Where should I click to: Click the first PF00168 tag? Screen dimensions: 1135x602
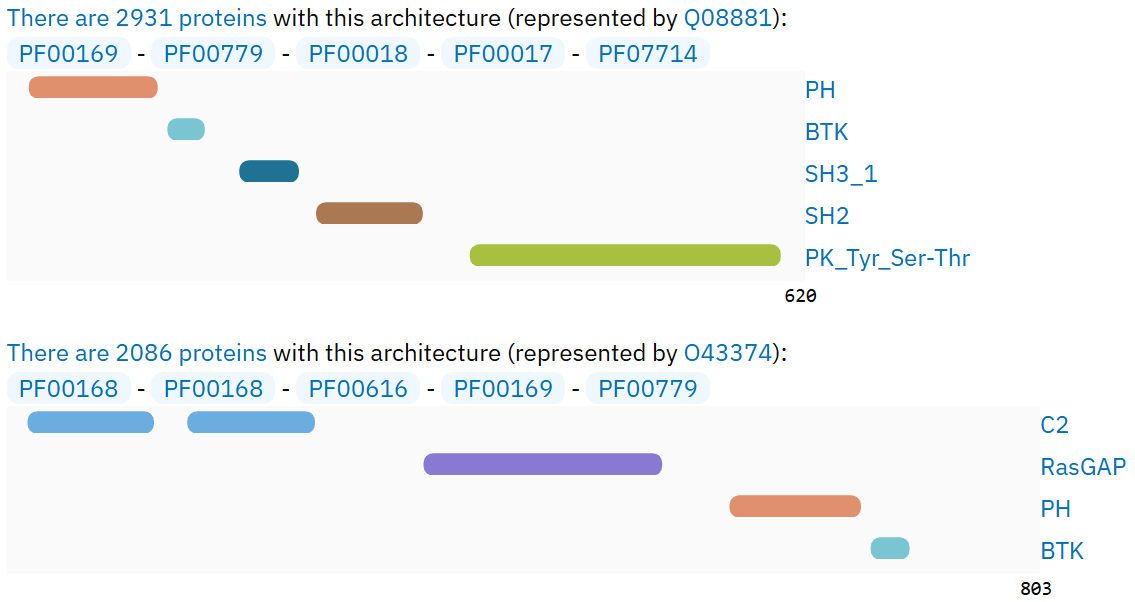point(69,389)
